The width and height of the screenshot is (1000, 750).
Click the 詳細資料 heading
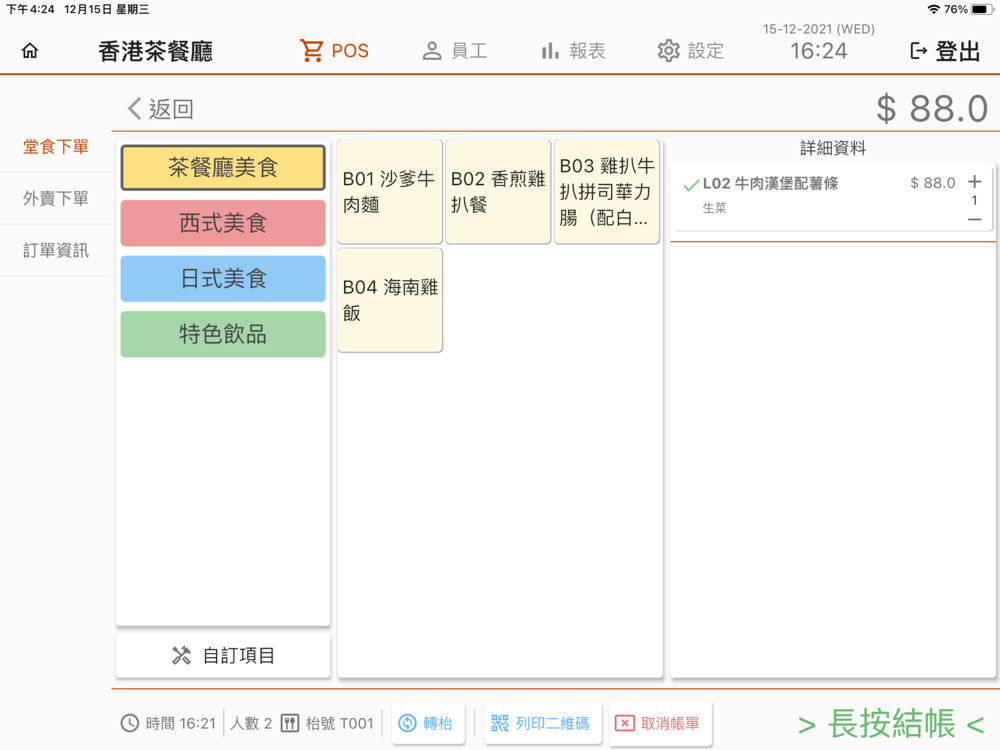tap(833, 148)
